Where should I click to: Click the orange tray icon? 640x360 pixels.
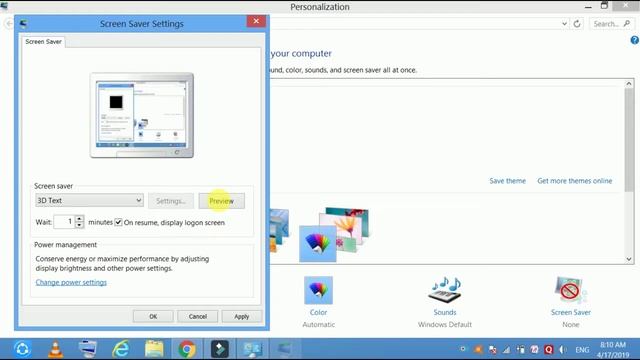478,350
